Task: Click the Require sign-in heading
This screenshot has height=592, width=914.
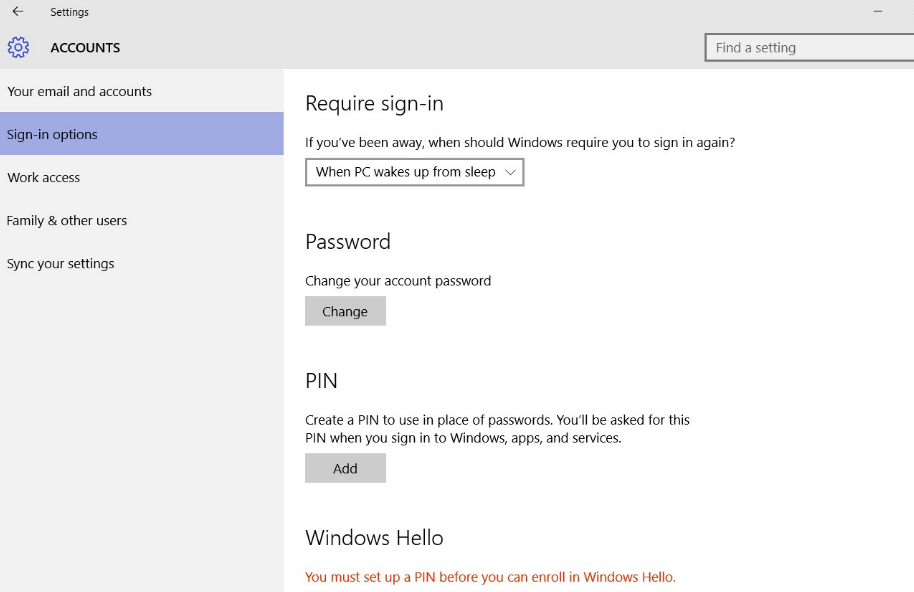Action: coord(374,104)
